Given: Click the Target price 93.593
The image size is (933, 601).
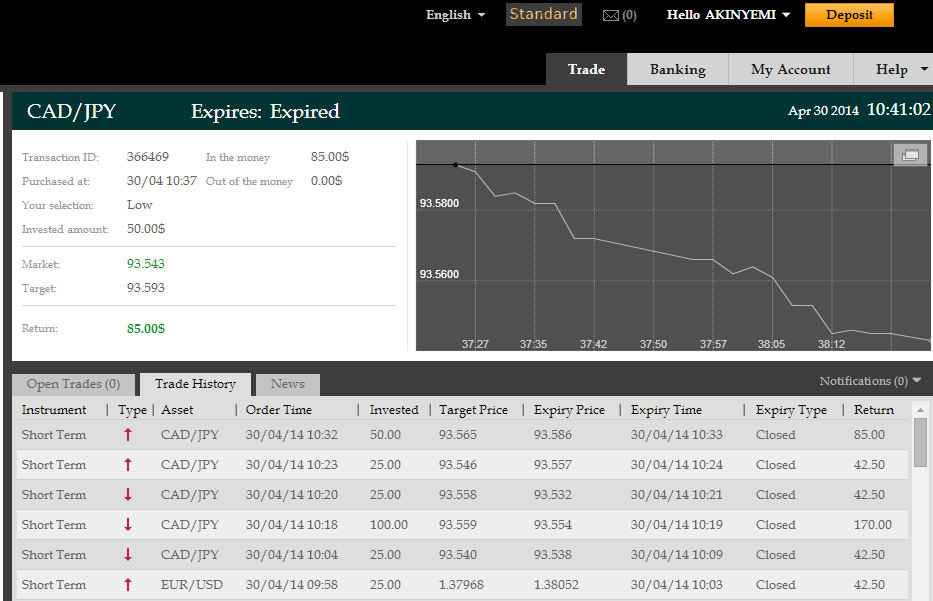Looking at the screenshot, I should pyautogui.click(x=146, y=287).
